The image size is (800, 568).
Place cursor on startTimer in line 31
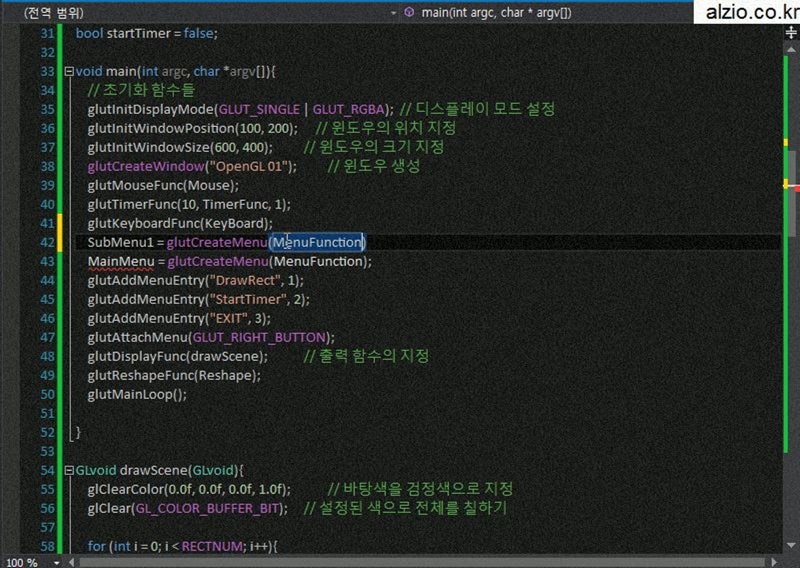pyautogui.click(x=138, y=33)
